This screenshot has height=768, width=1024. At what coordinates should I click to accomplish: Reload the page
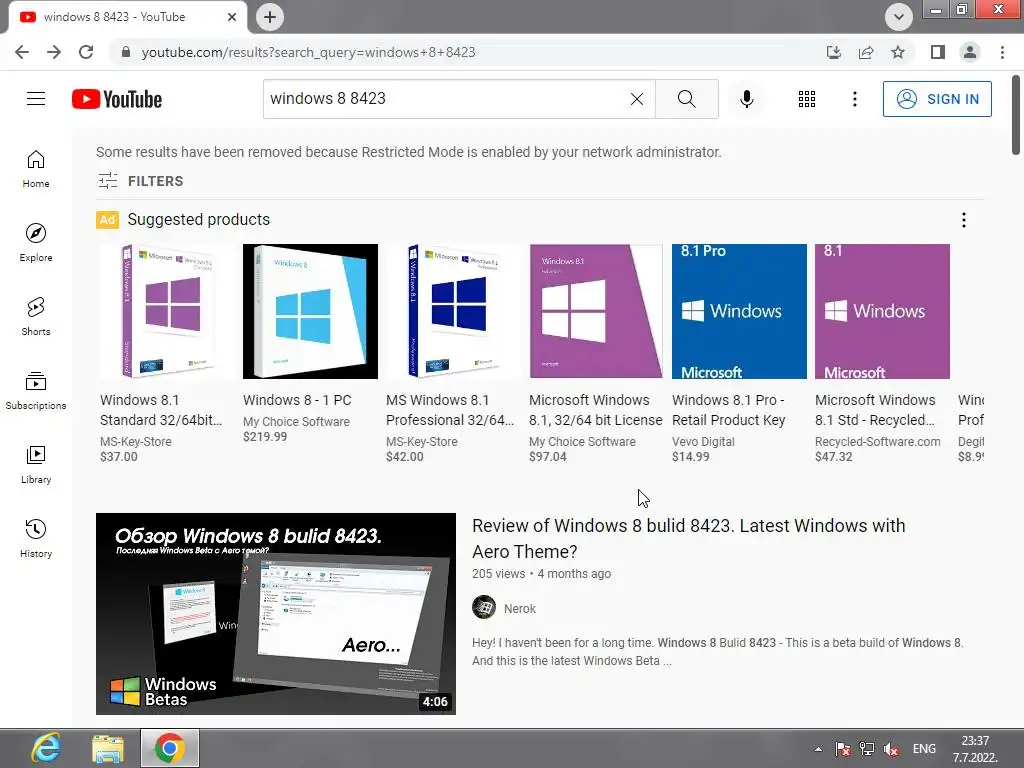point(86,52)
